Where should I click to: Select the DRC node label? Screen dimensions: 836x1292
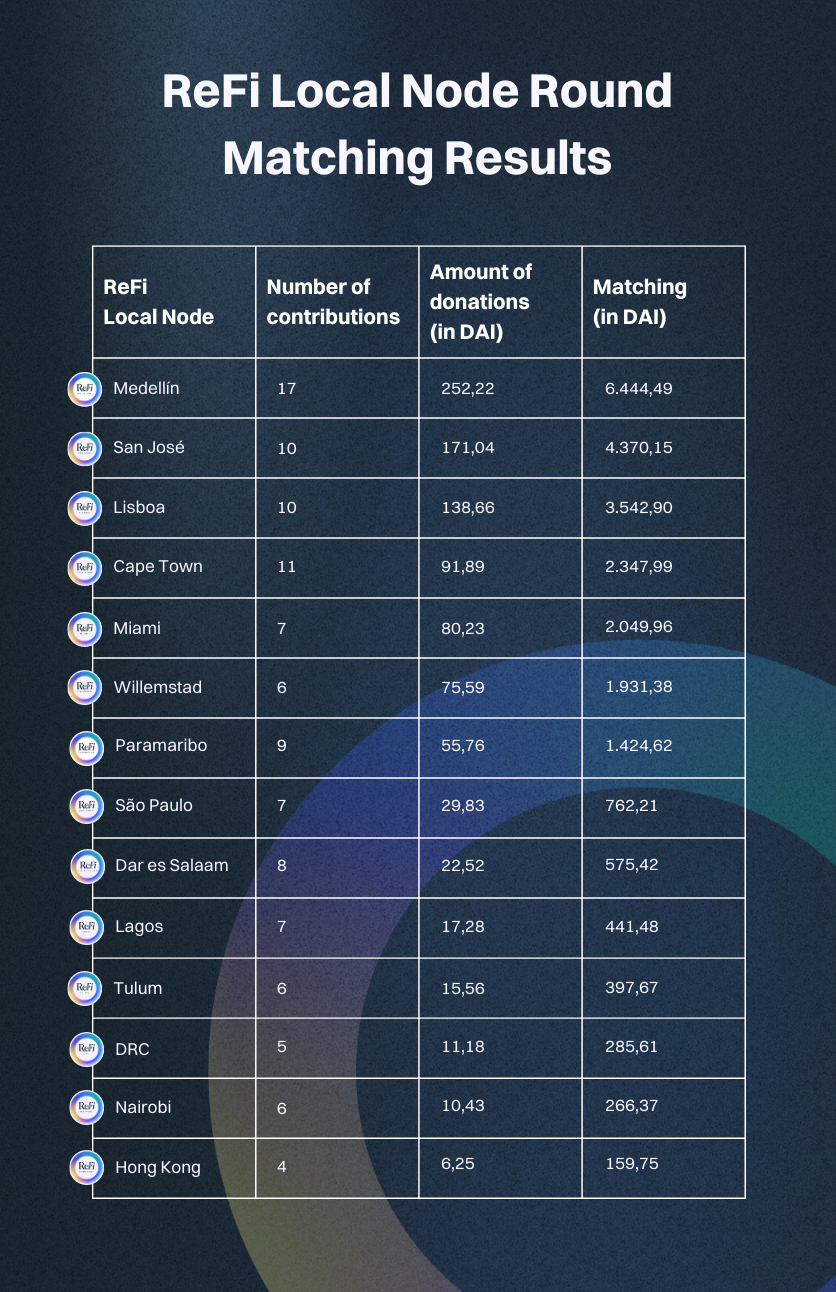pyautogui.click(x=132, y=1049)
